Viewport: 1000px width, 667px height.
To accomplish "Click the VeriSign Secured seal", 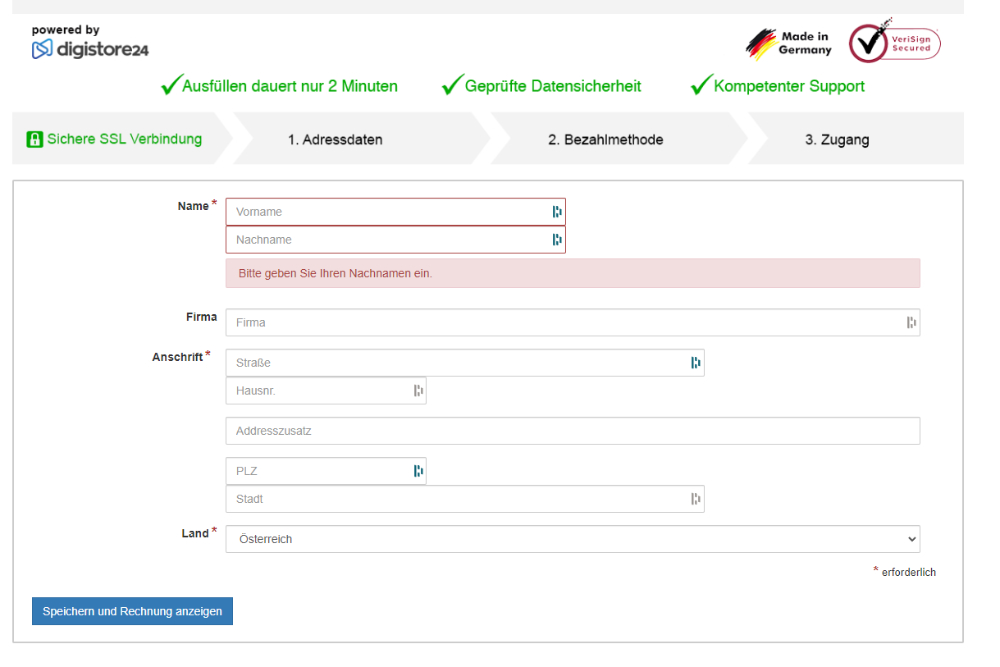I will tap(894, 43).
